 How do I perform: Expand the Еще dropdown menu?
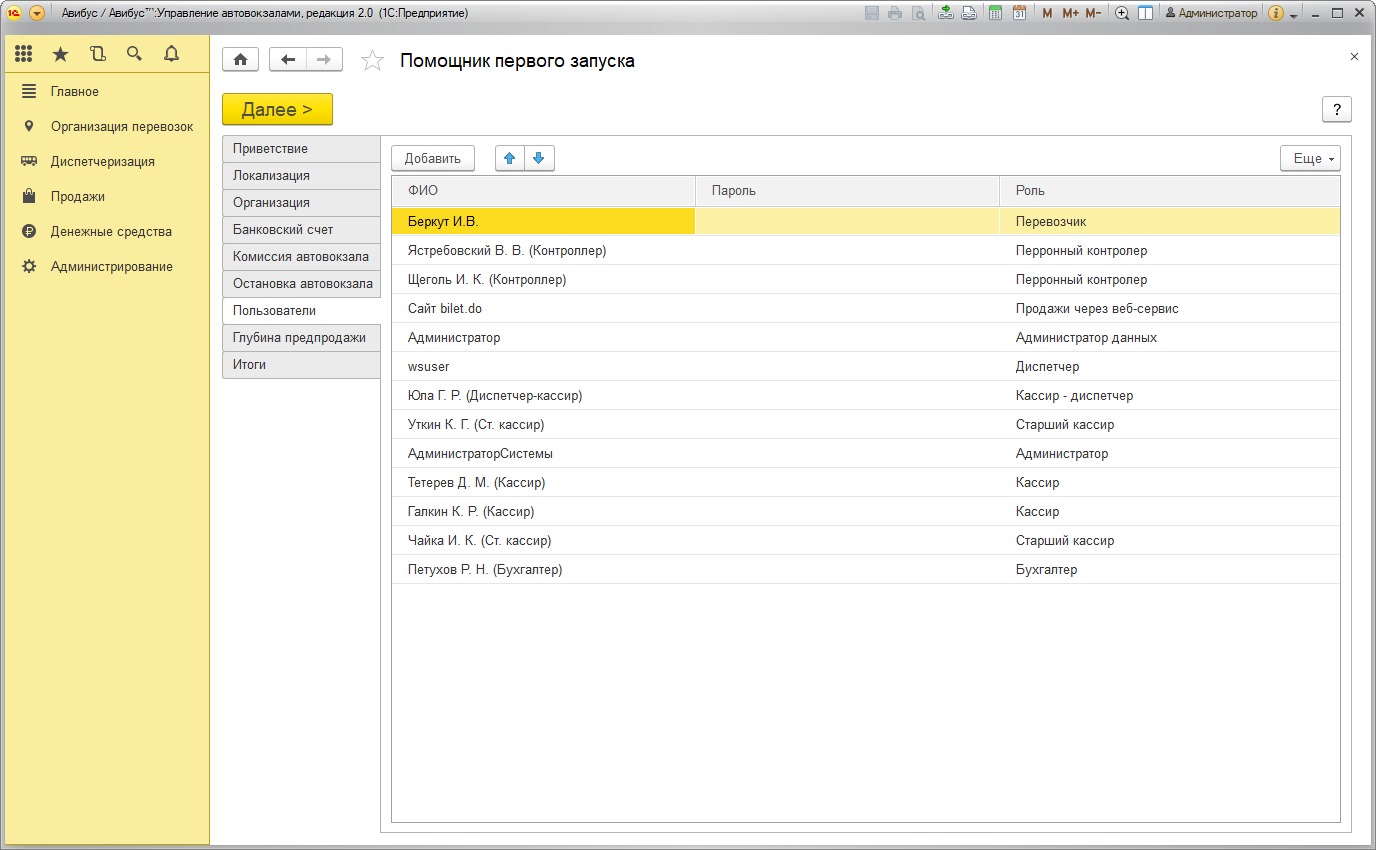coord(1310,158)
